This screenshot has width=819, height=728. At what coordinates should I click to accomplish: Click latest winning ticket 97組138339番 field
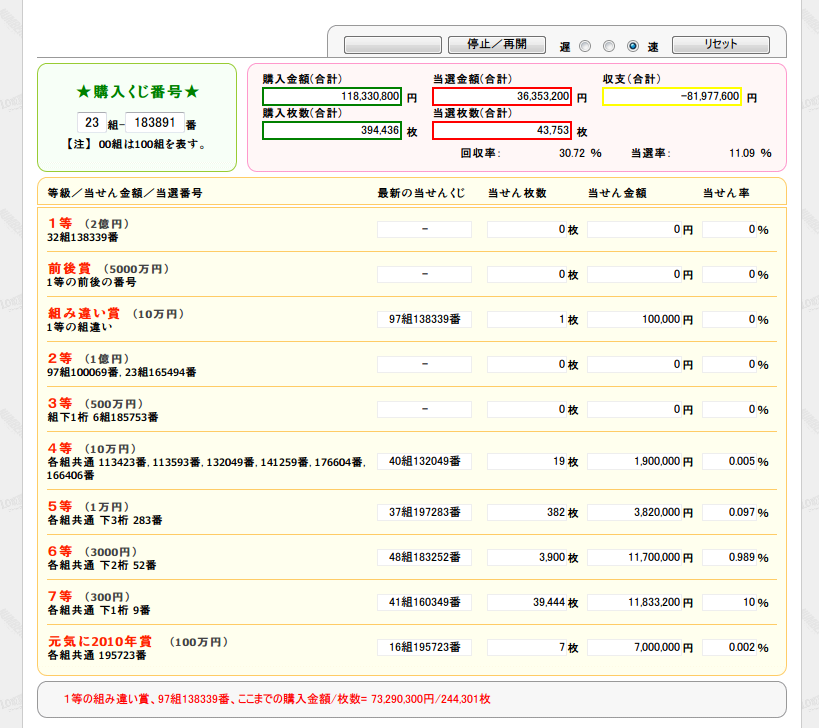coord(425,320)
